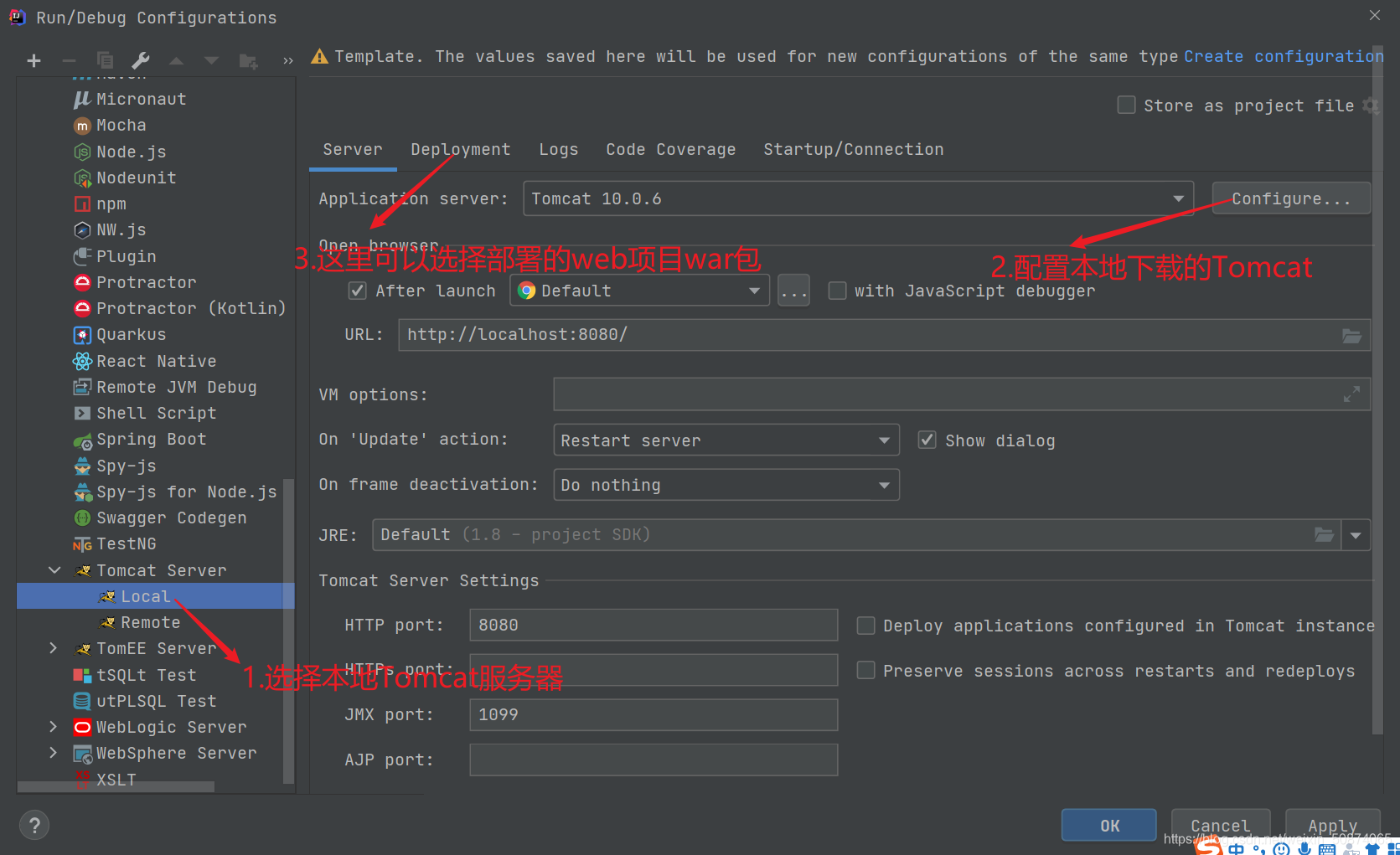1400x855 pixels.
Task: Switch to the Deployment tab
Action: click(x=460, y=149)
